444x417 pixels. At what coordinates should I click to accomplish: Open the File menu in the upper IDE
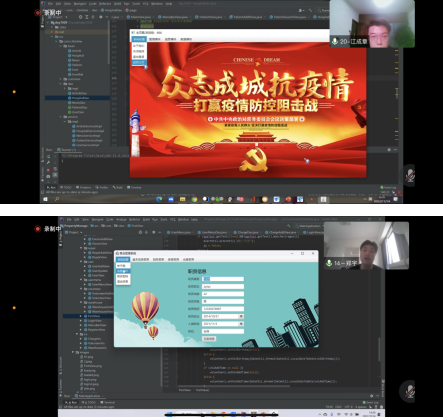point(50,4)
